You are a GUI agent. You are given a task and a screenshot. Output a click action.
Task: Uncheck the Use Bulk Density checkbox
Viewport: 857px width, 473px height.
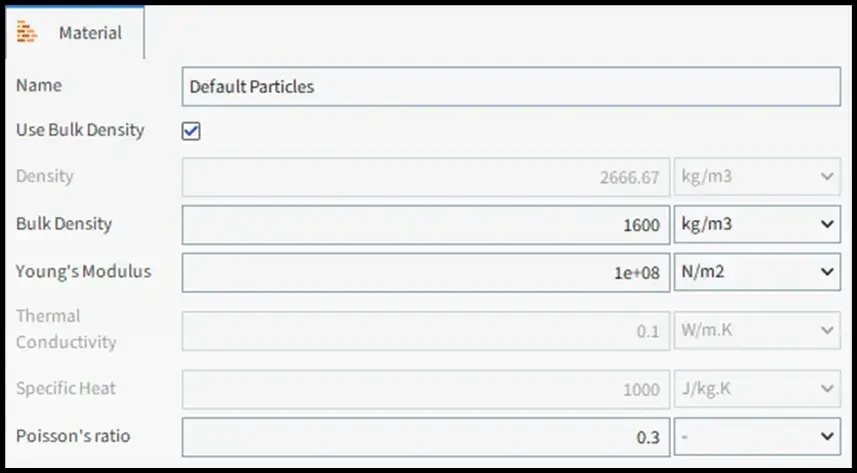point(191,131)
